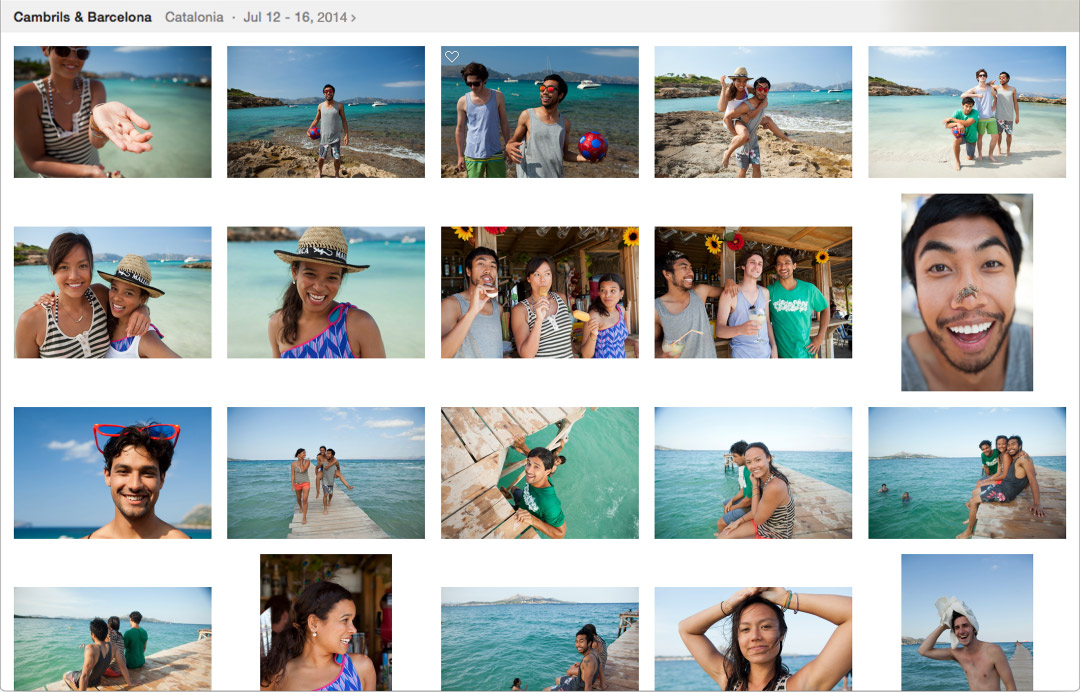Click the Catalonia location label
1080x692 pixels.
pyautogui.click(x=194, y=17)
